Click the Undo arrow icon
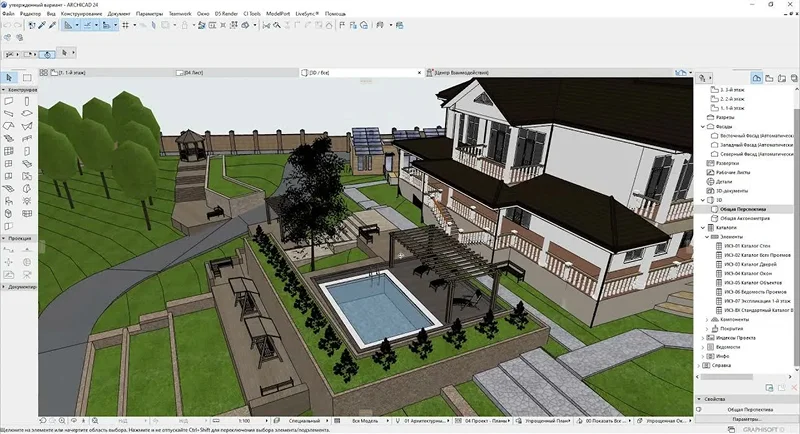Image resolution: width=800 pixels, height=434 pixels. 9,24
